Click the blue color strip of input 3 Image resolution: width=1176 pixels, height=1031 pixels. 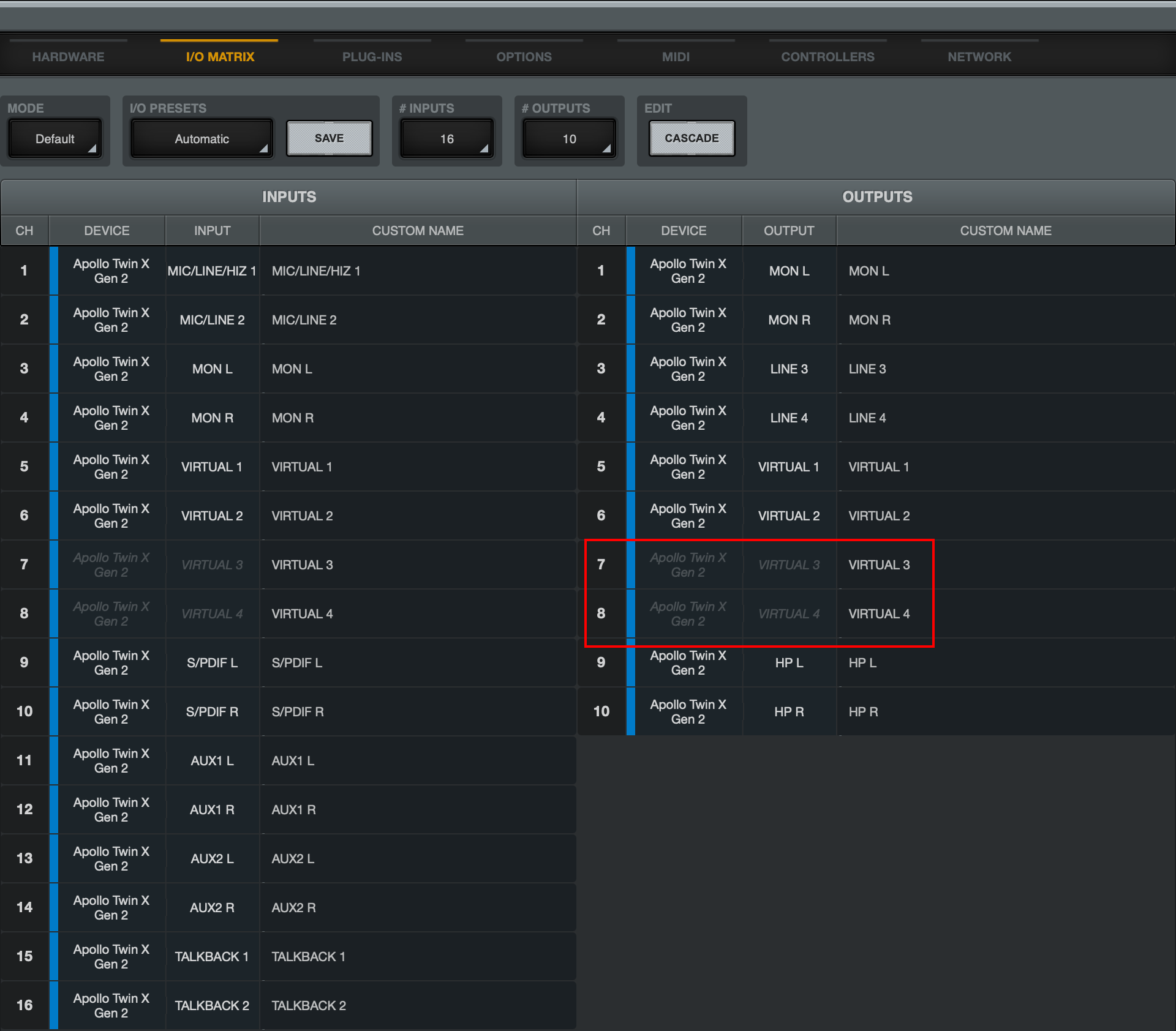pyautogui.click(x=54, y=369)
